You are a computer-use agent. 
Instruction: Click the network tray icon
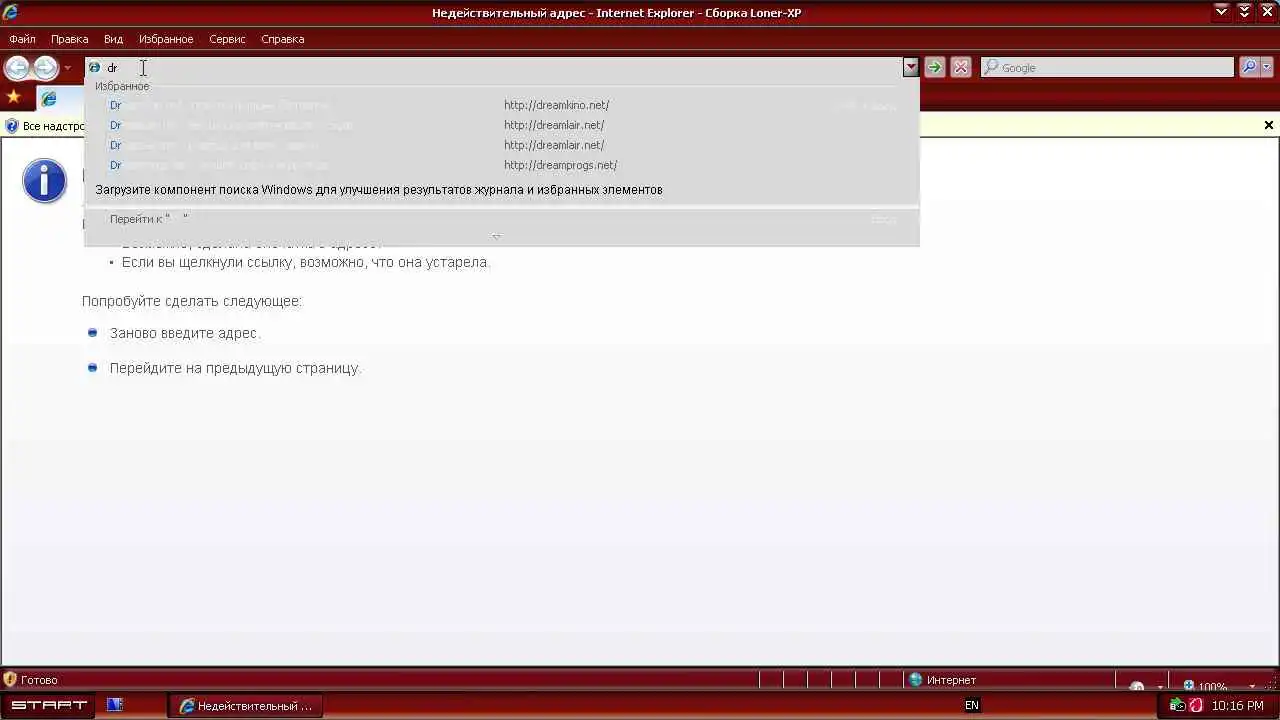(1178, 706)
